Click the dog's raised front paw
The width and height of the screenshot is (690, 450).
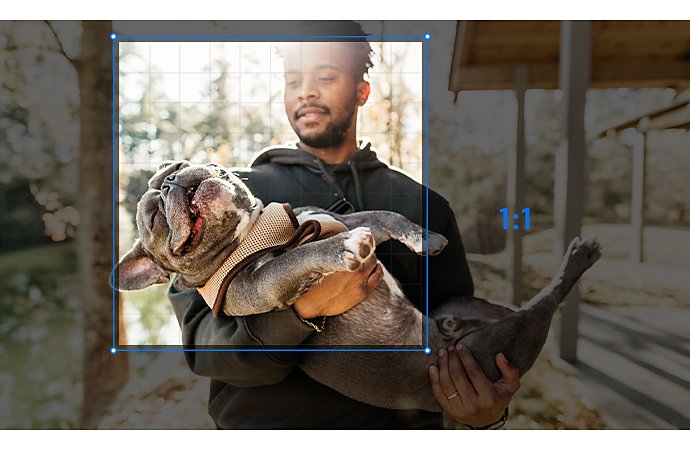[x=361, y=251]
